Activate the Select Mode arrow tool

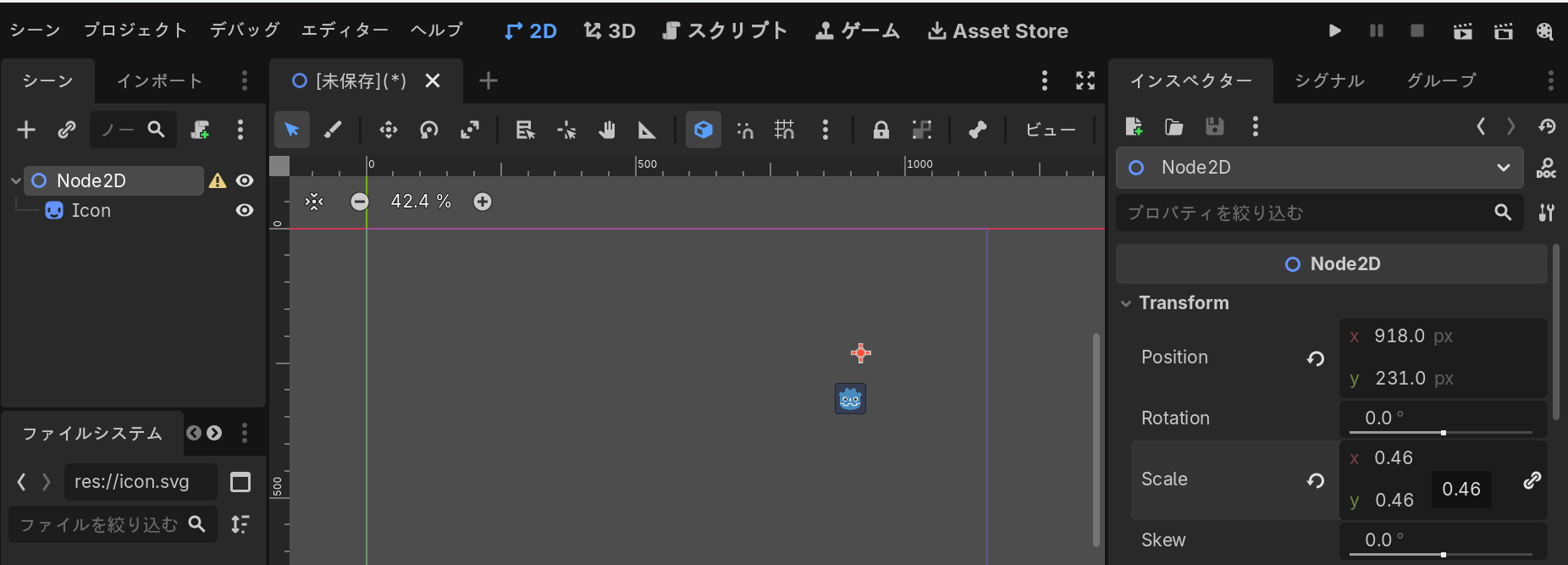(292, 130)
